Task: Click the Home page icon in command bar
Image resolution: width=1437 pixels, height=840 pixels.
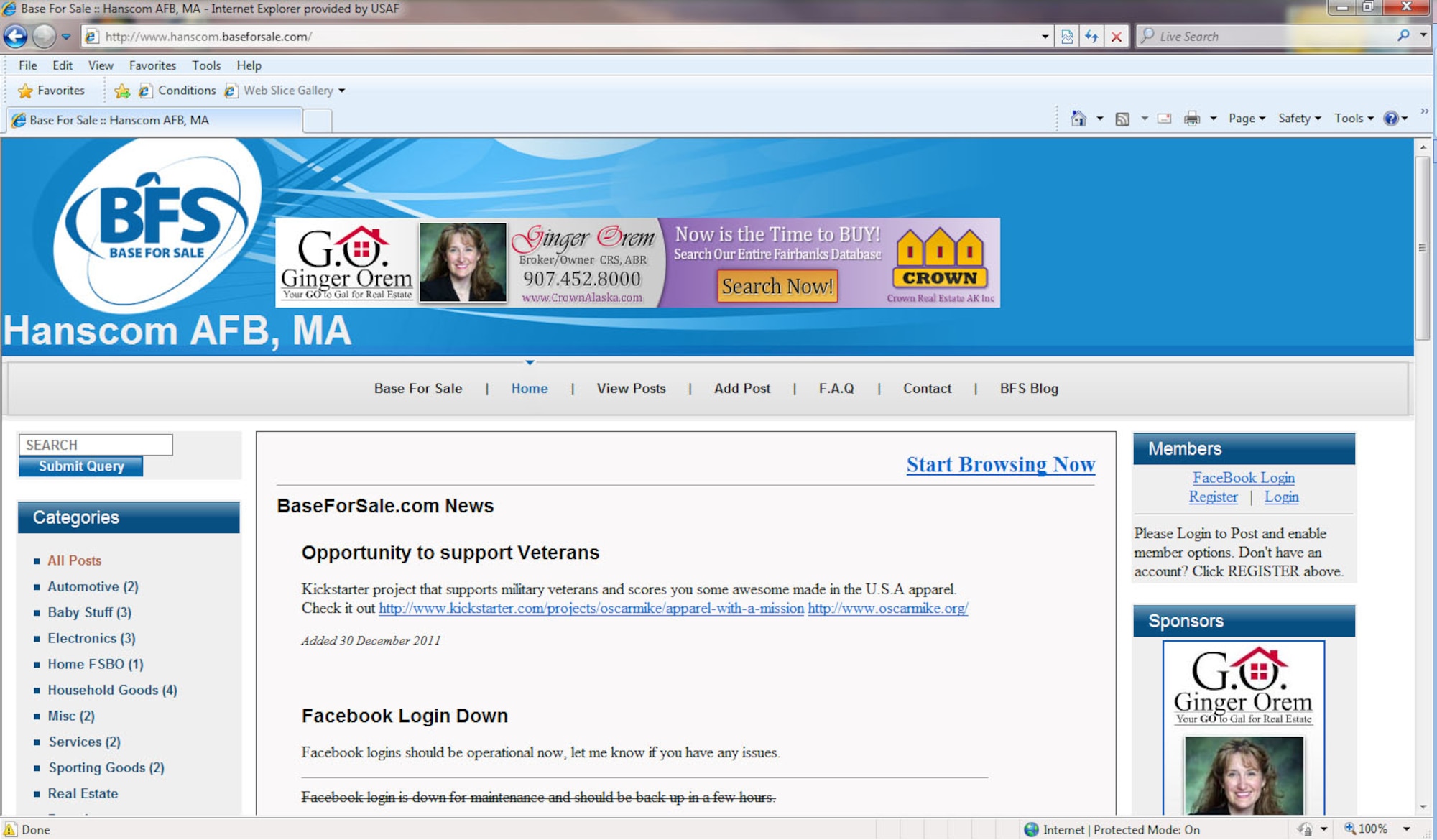Action: coord(1078,119)
